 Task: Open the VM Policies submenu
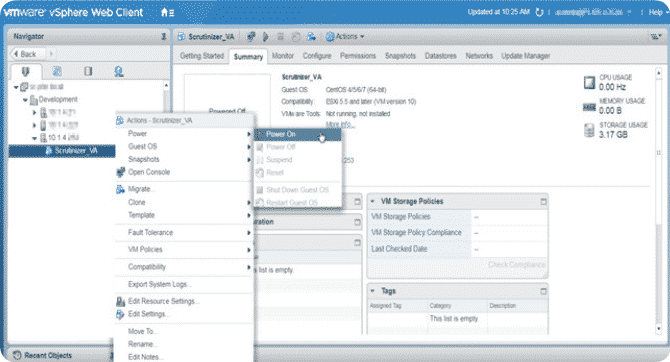(184, 250)
